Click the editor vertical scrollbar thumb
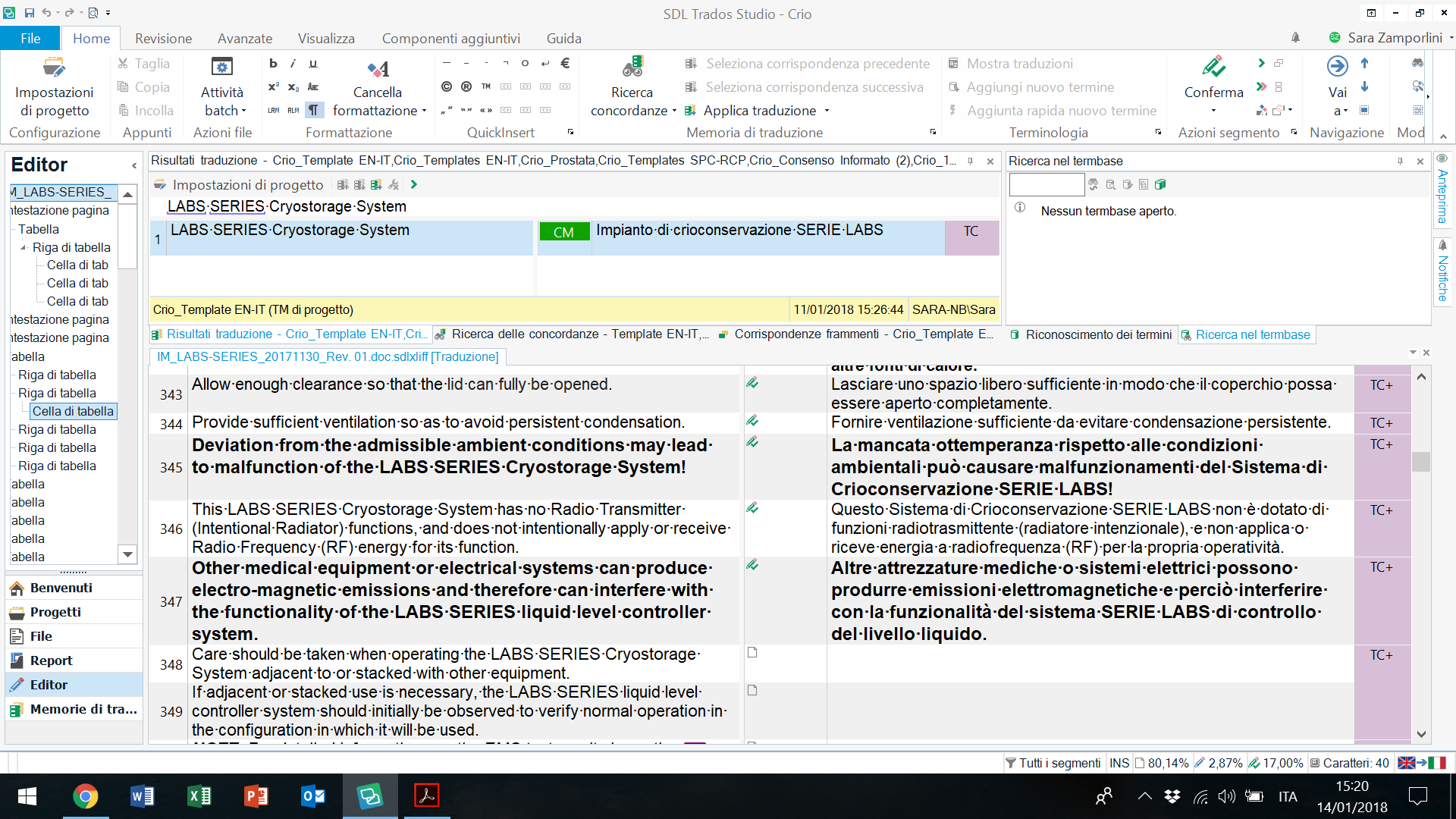Image resolution: width=1456 pixels, height=819 pixels. 1421,461
